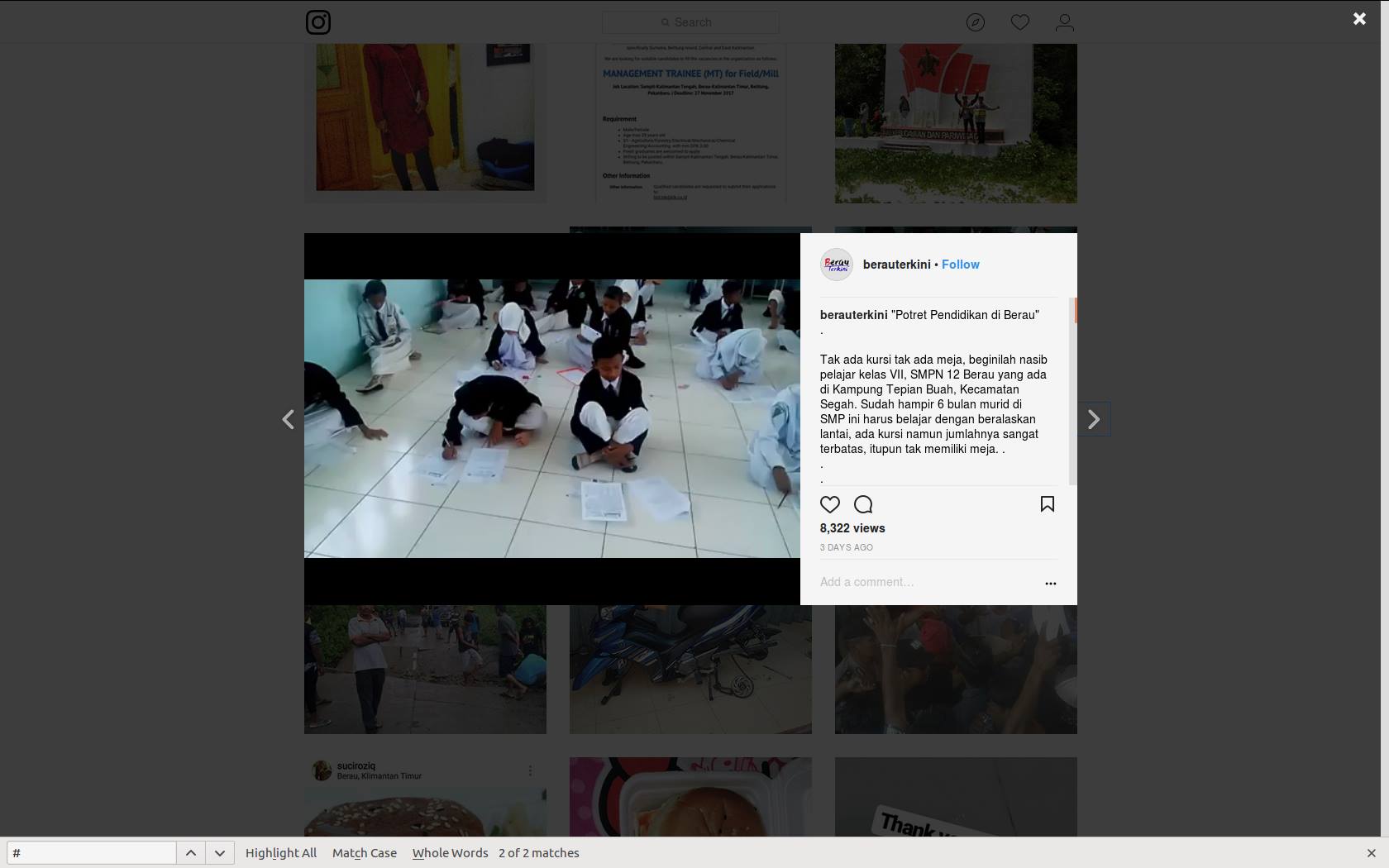
Task: Open the profile person icon
Action: coord(1065,22)
